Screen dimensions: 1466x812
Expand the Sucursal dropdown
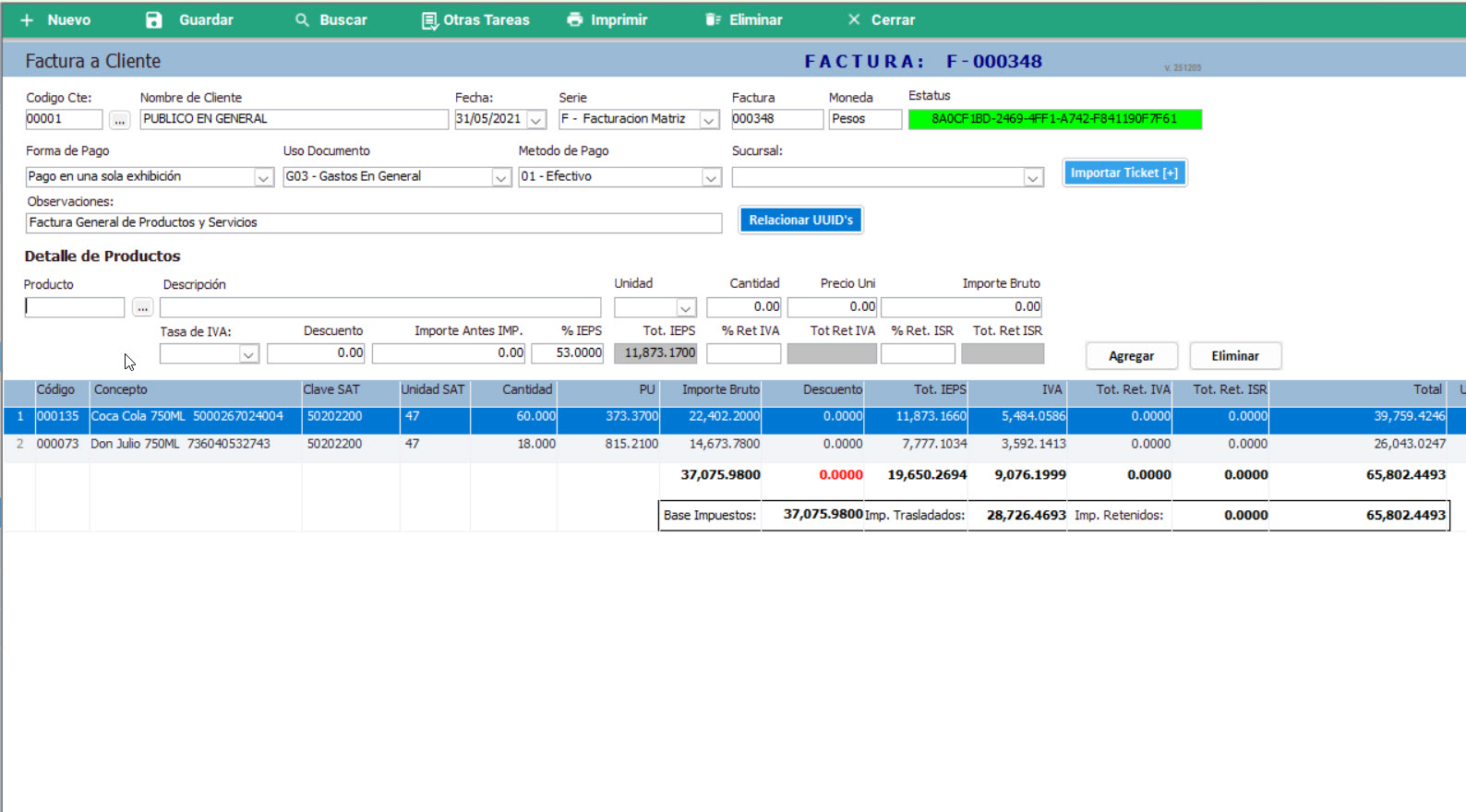coord(1032,177)
